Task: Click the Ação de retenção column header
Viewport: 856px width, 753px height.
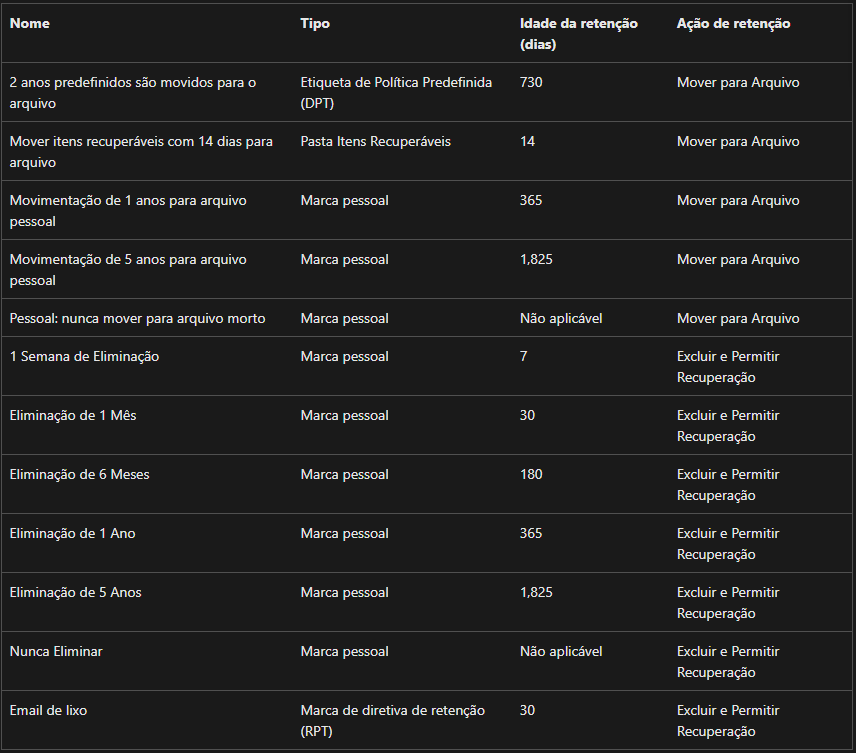Action: 733,23
